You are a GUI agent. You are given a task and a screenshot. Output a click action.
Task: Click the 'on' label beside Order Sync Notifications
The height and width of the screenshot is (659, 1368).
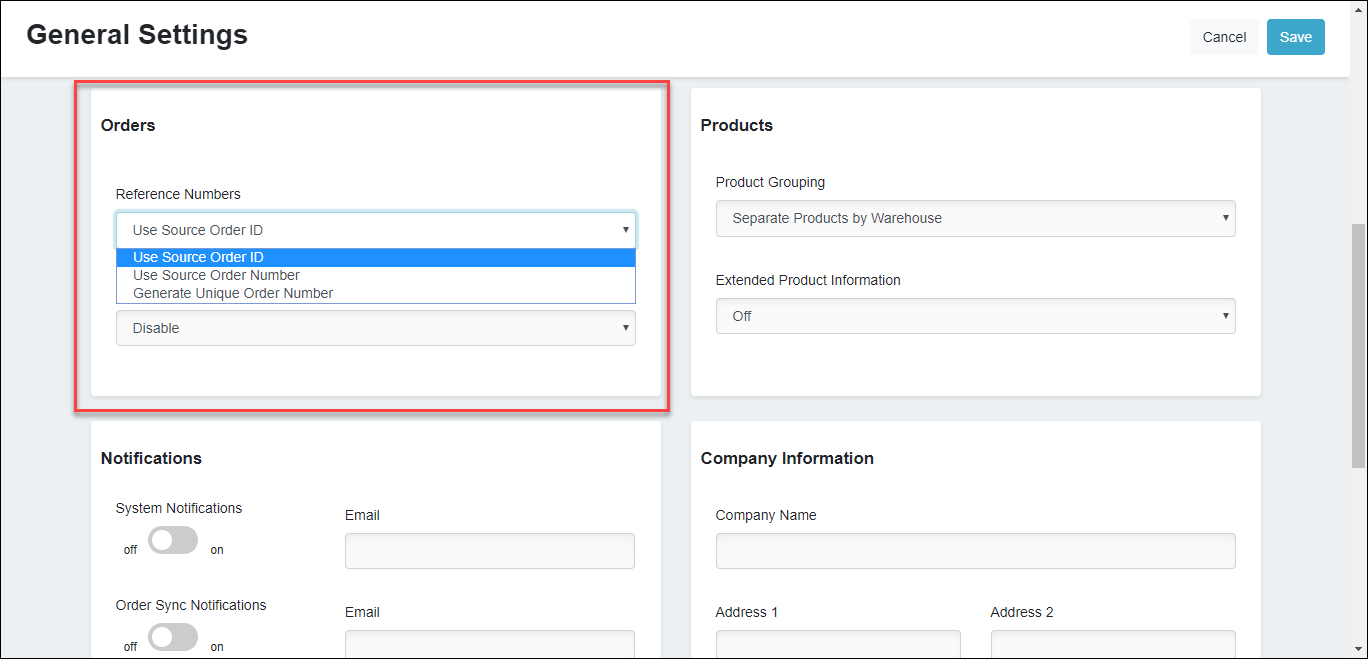click(217, 647)
